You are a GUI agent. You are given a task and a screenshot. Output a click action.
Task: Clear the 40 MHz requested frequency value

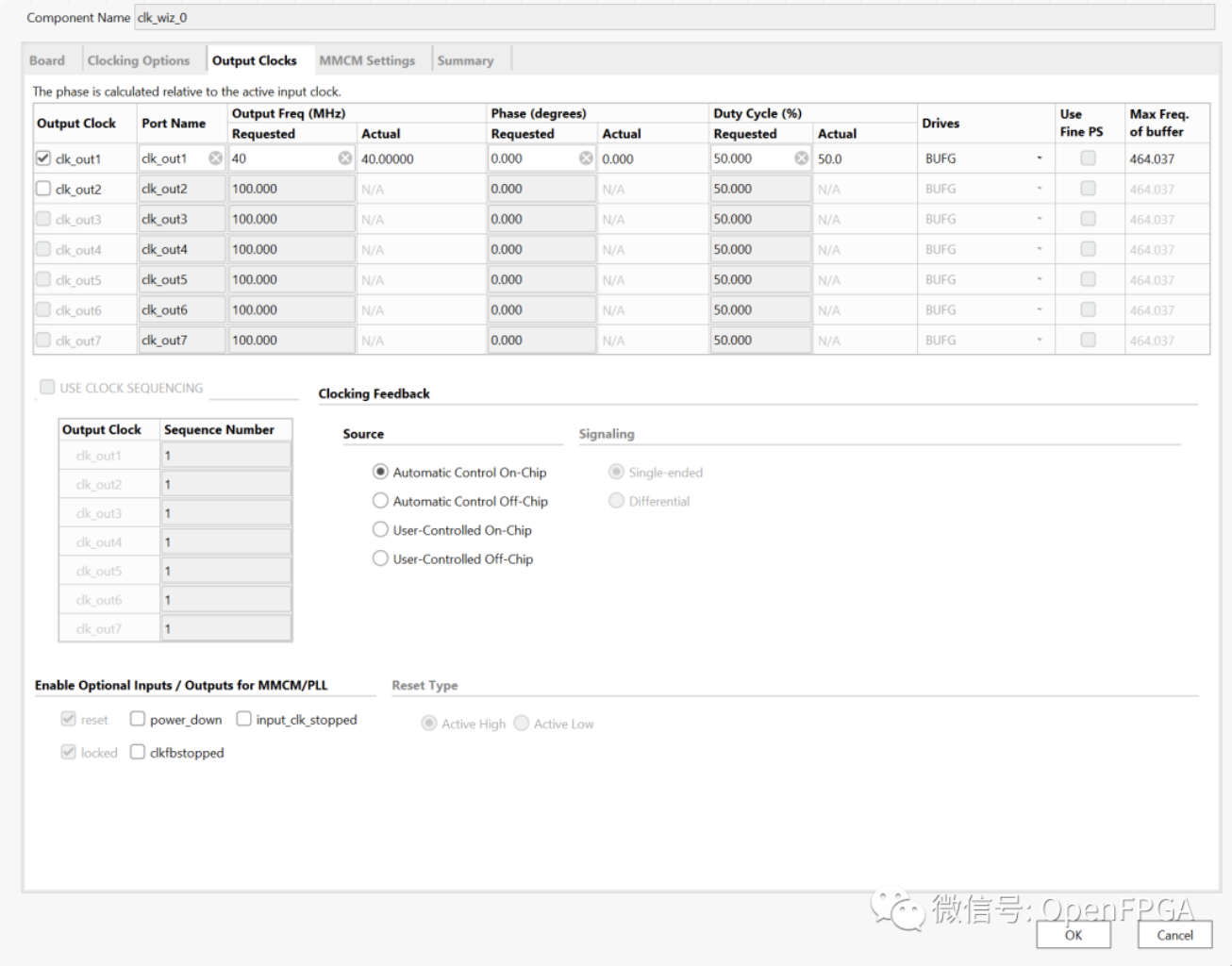click(345, 158)
